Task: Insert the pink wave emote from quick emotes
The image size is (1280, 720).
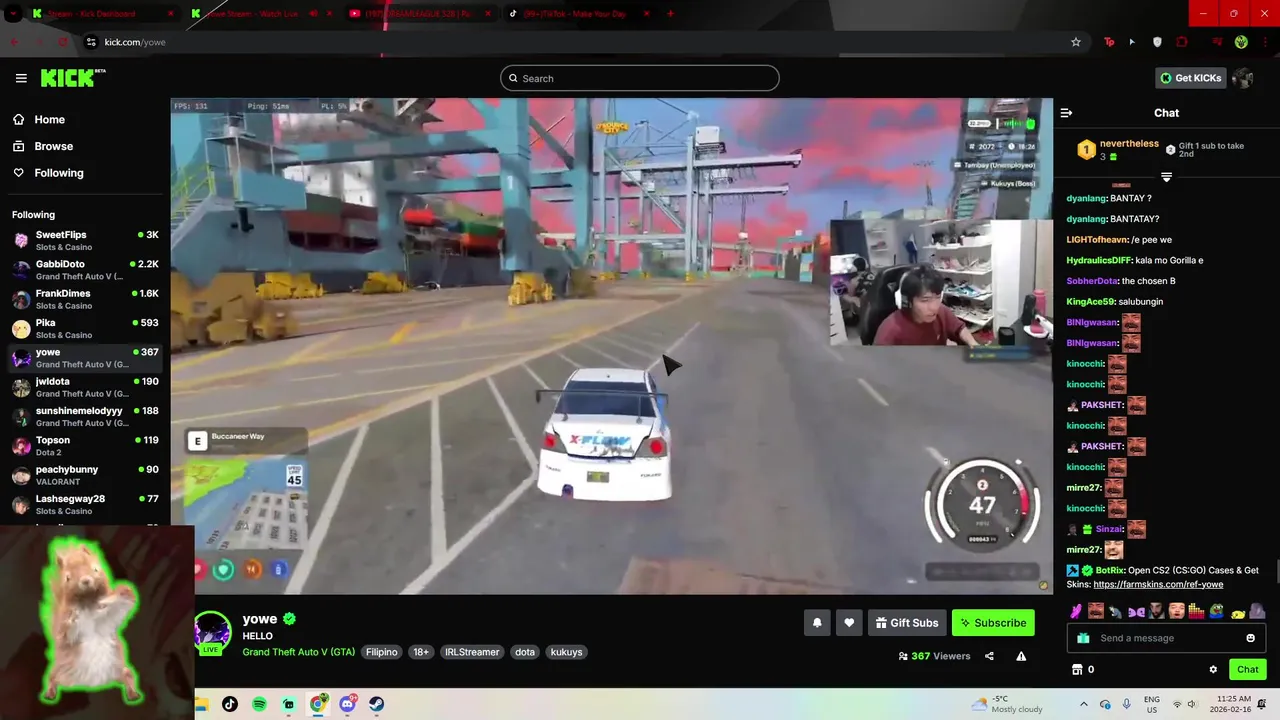Action: coord(1076,610)
